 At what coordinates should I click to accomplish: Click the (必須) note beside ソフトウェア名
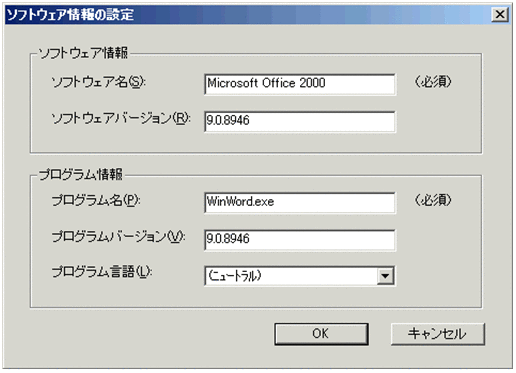coord(433,82)
